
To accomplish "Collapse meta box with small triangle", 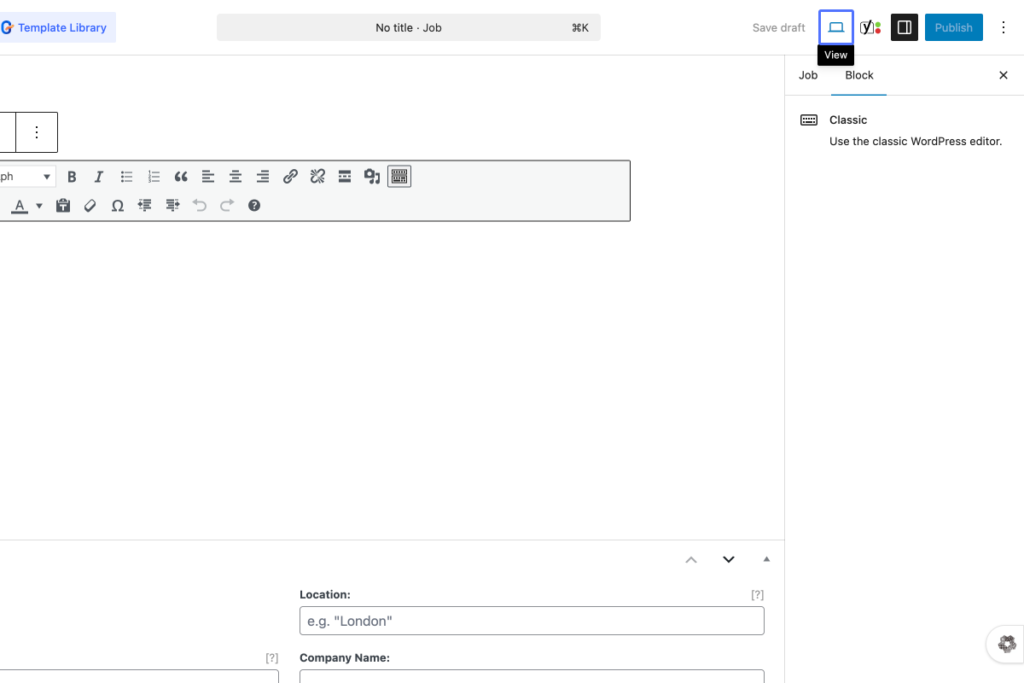I will [x=766, y=560].
